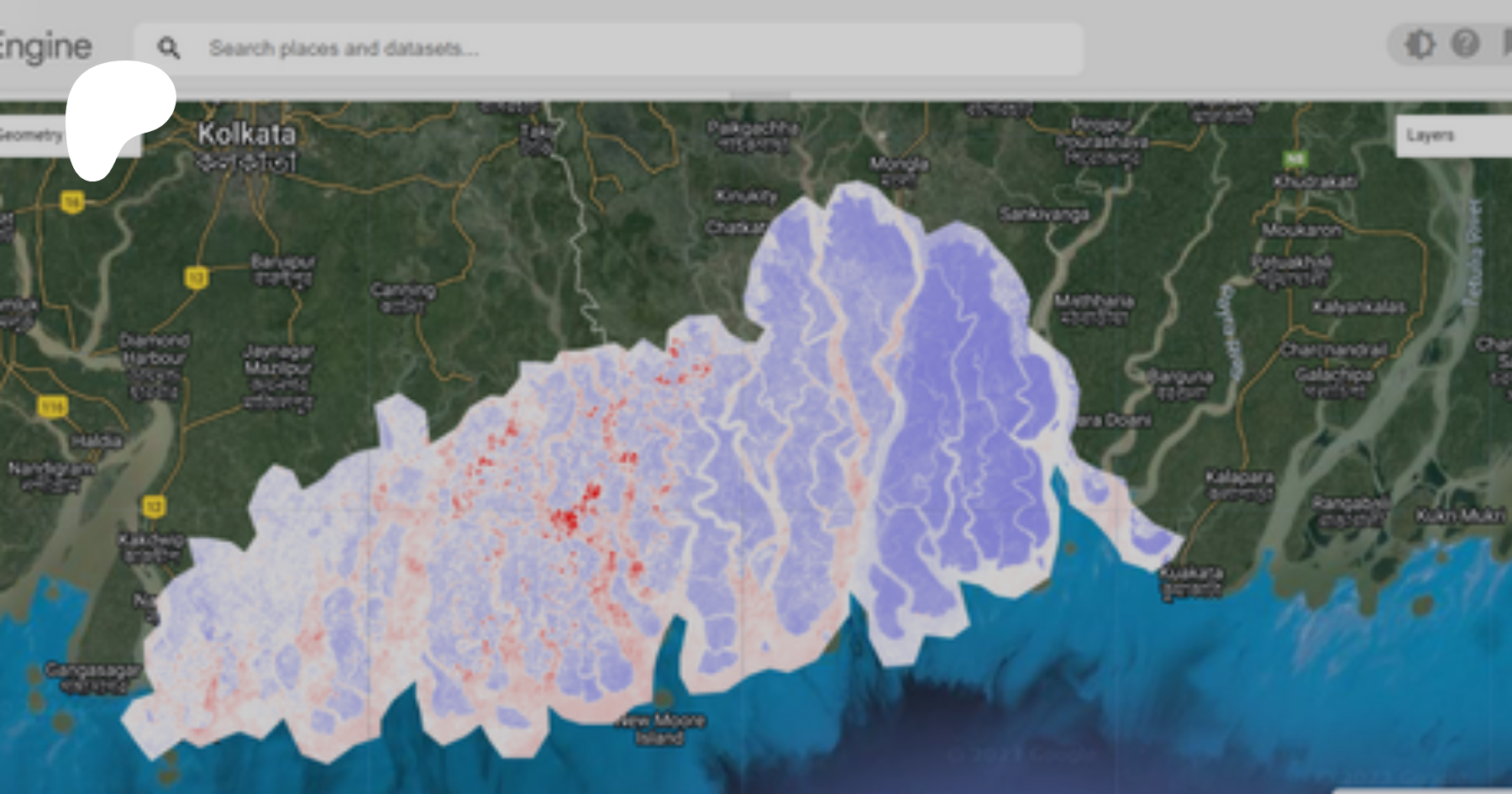The image size is (1512, 794).
Task: Click the Canning town label
Action: [x=403, y=292]
